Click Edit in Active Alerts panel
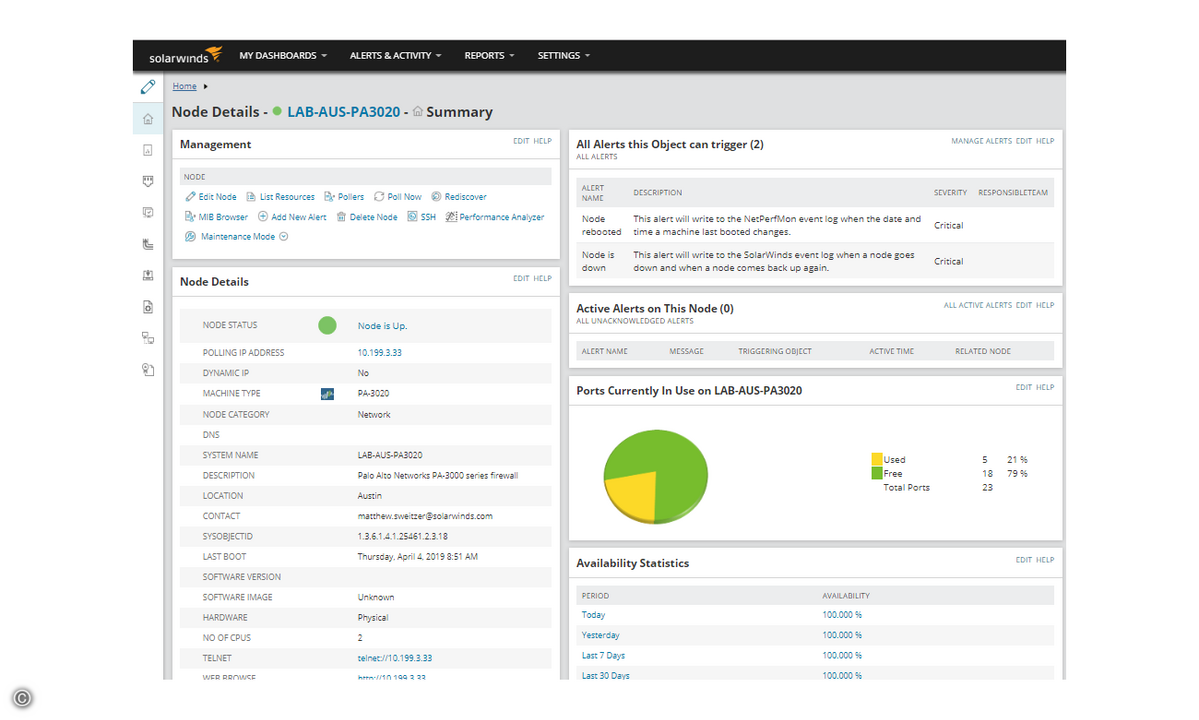The height and width of the screenshot is (720, 1199). (1023, 306)
